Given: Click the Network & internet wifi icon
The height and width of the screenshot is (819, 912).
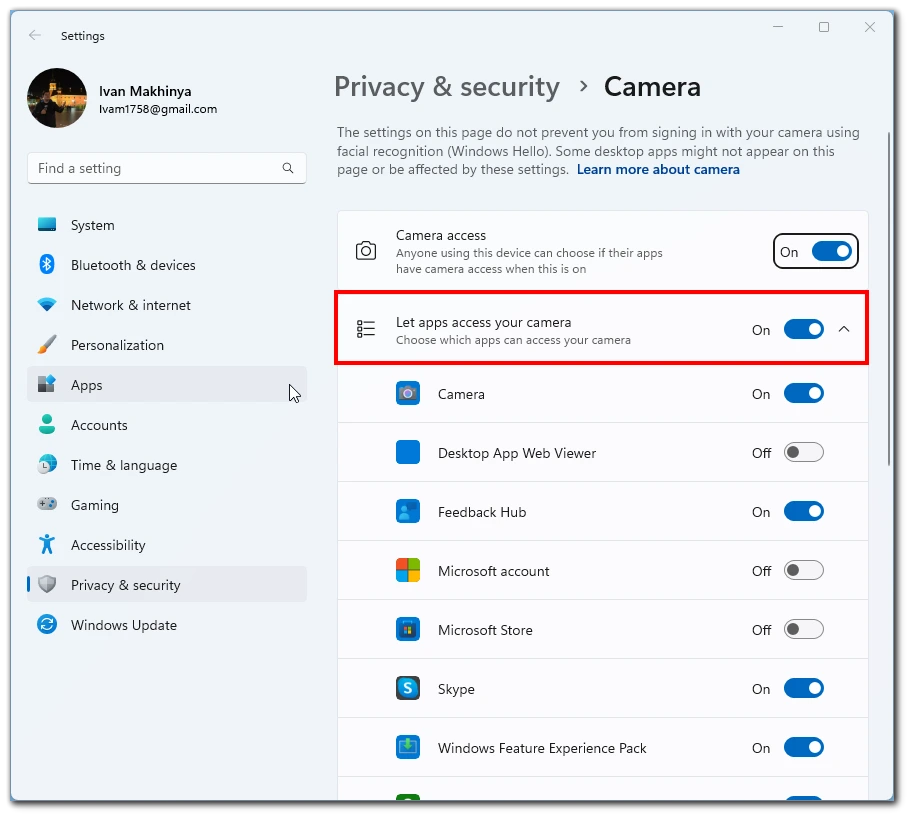Looking at the screenshot, I should 47,305.
